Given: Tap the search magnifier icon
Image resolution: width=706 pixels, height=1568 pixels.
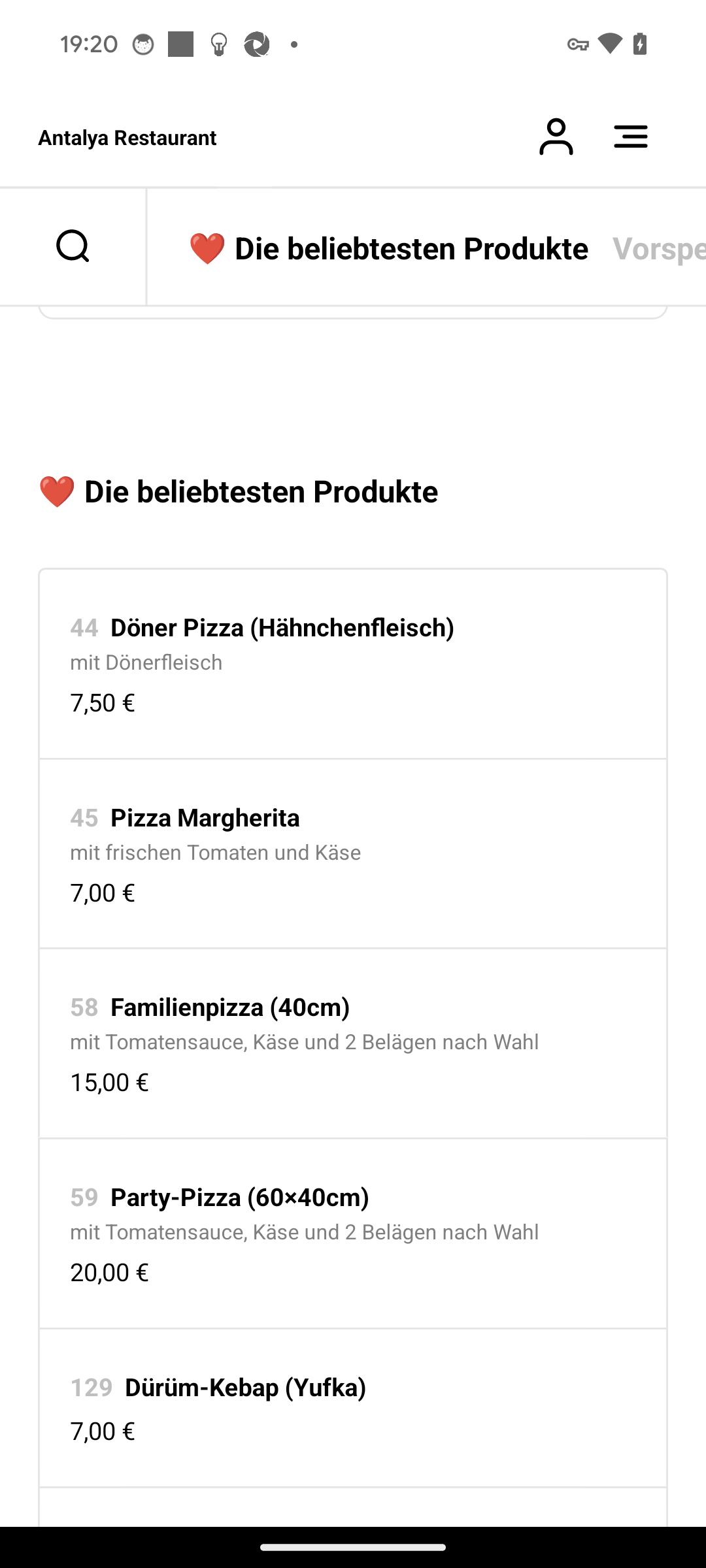Looking at the screenshot, I should (73, 246).
